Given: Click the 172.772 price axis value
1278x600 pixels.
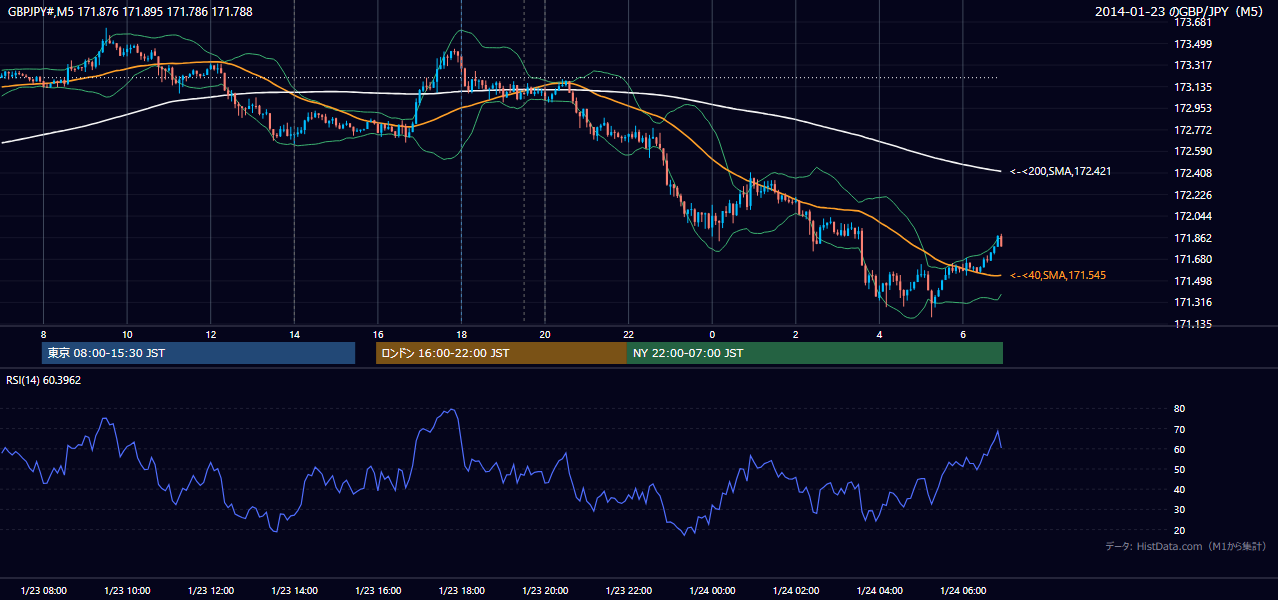Looking at the screenshot, I should (1193, 130).
